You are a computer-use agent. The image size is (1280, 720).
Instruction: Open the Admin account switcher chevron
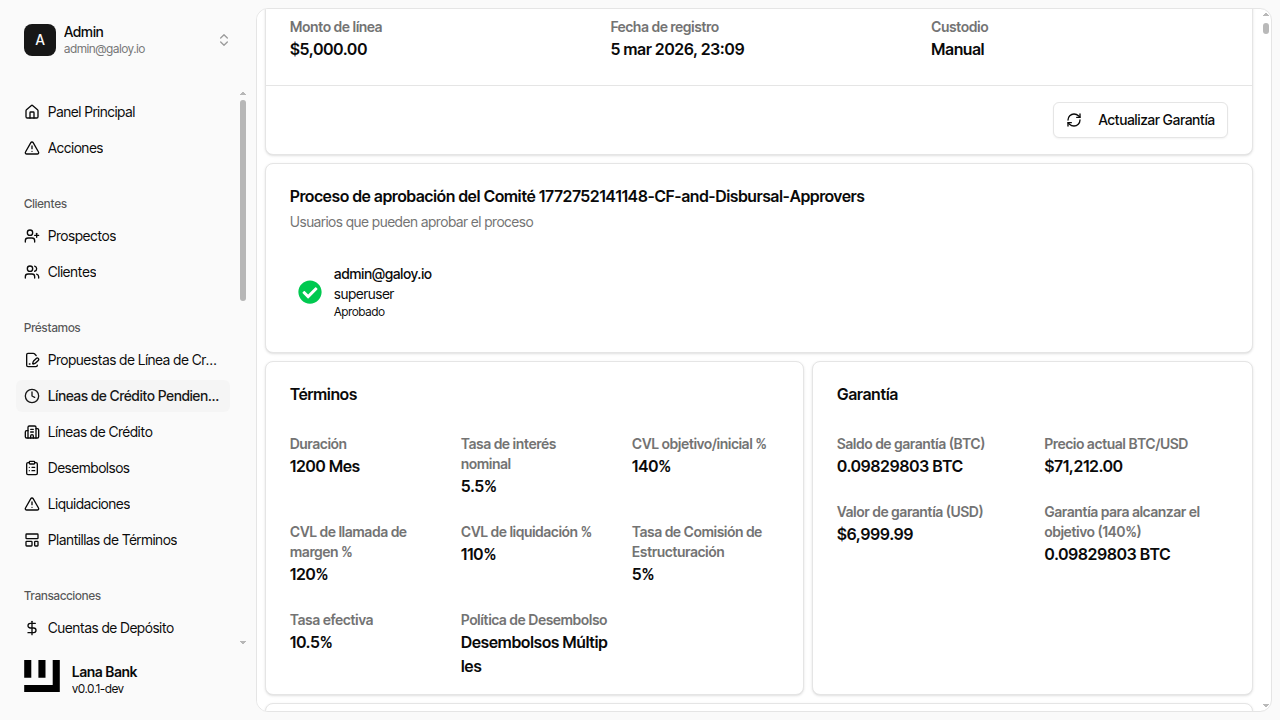click(x=224, y=40)
